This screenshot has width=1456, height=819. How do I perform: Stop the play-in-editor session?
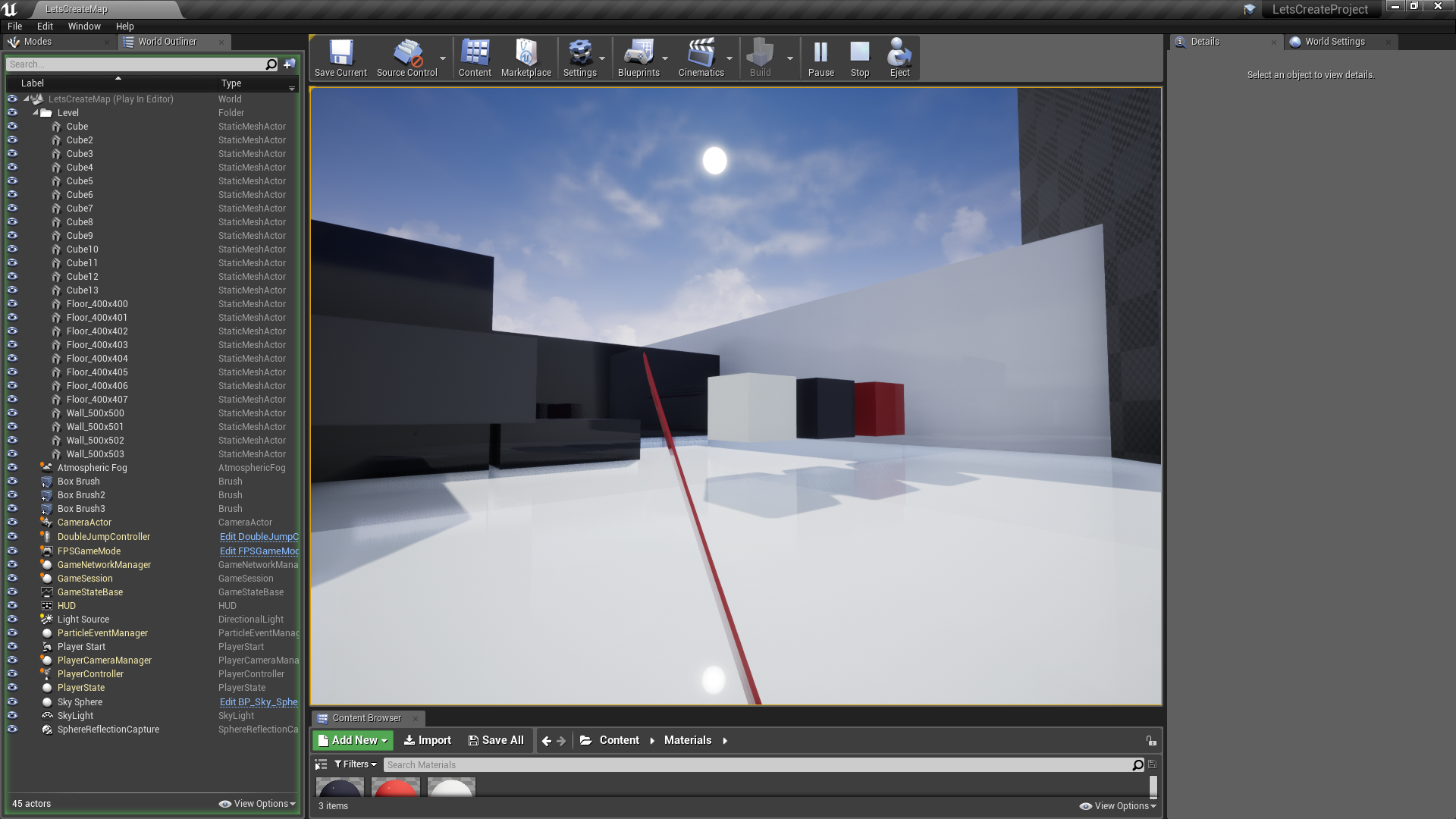[x=860, y=58]
